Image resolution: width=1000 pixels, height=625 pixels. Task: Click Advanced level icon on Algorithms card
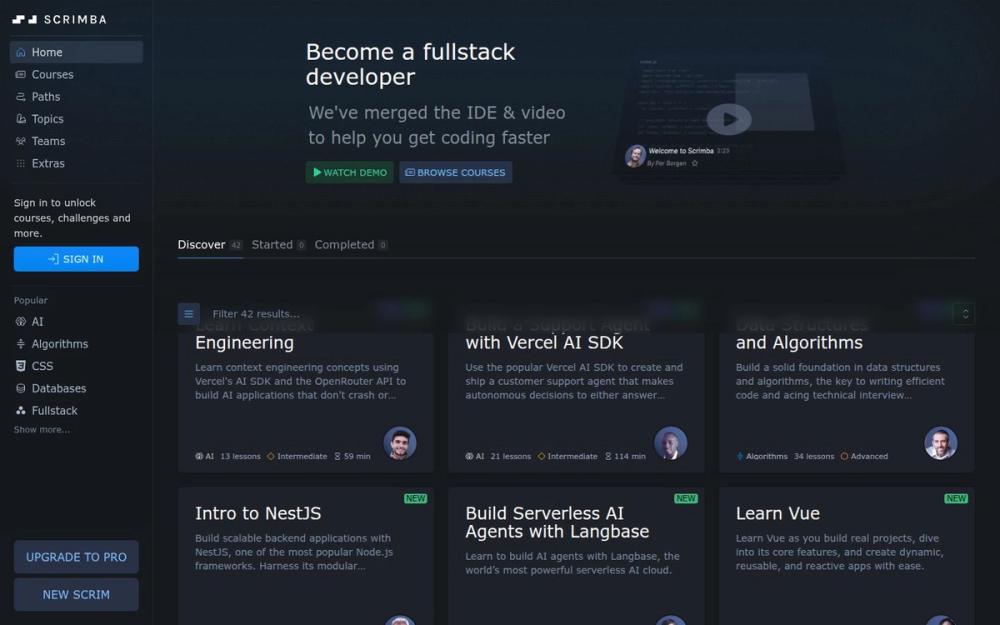tap(844, 457)
